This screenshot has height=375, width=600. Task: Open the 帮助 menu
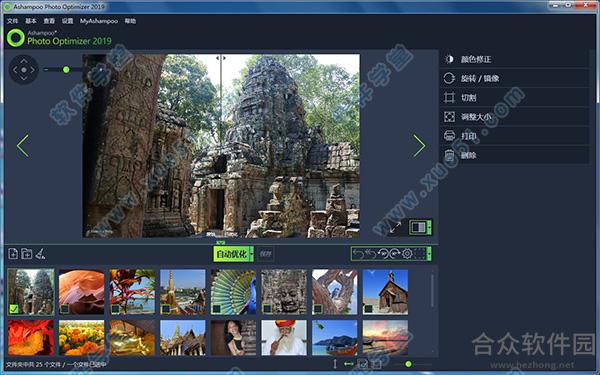130,21
